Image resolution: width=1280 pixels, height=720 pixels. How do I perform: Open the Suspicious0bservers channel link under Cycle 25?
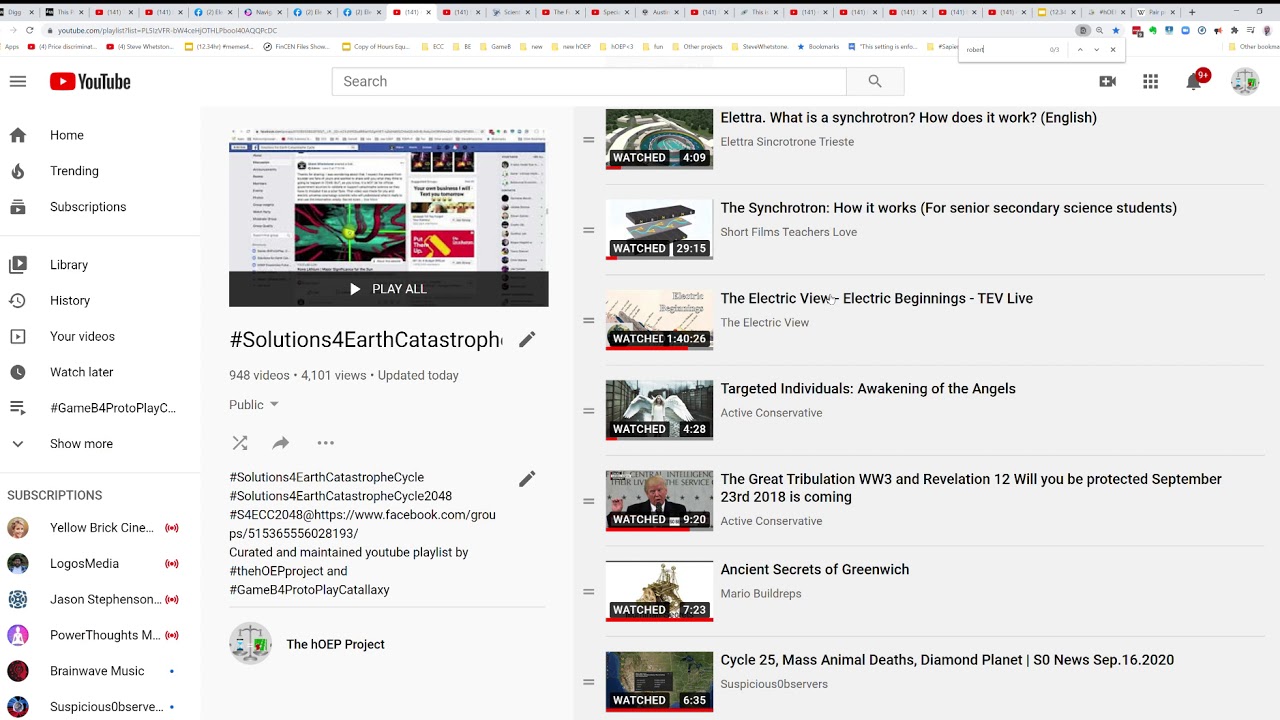point(774,684)
